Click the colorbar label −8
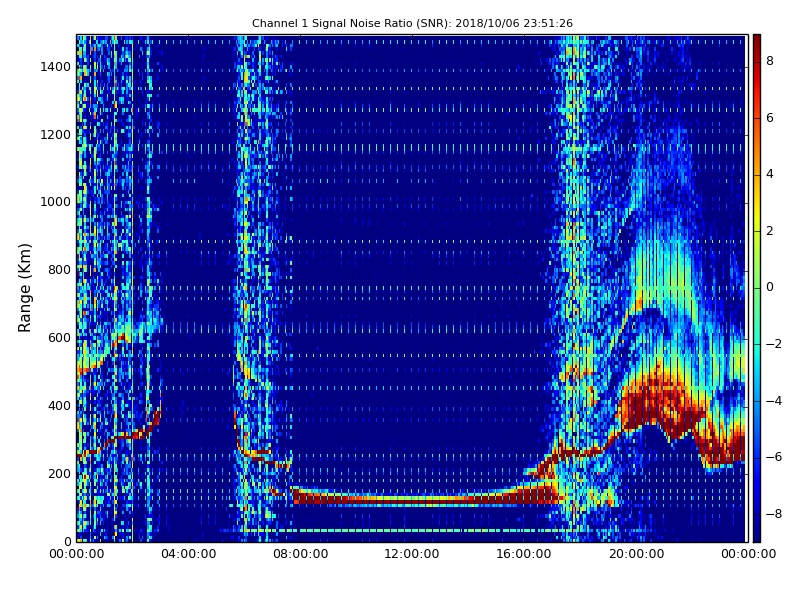Viewport: 800px width, 600px height. (773, 514)
